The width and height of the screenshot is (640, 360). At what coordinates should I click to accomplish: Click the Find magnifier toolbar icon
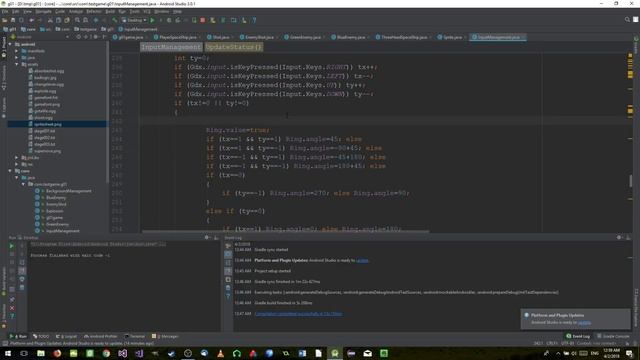click(x=77, y=20)
